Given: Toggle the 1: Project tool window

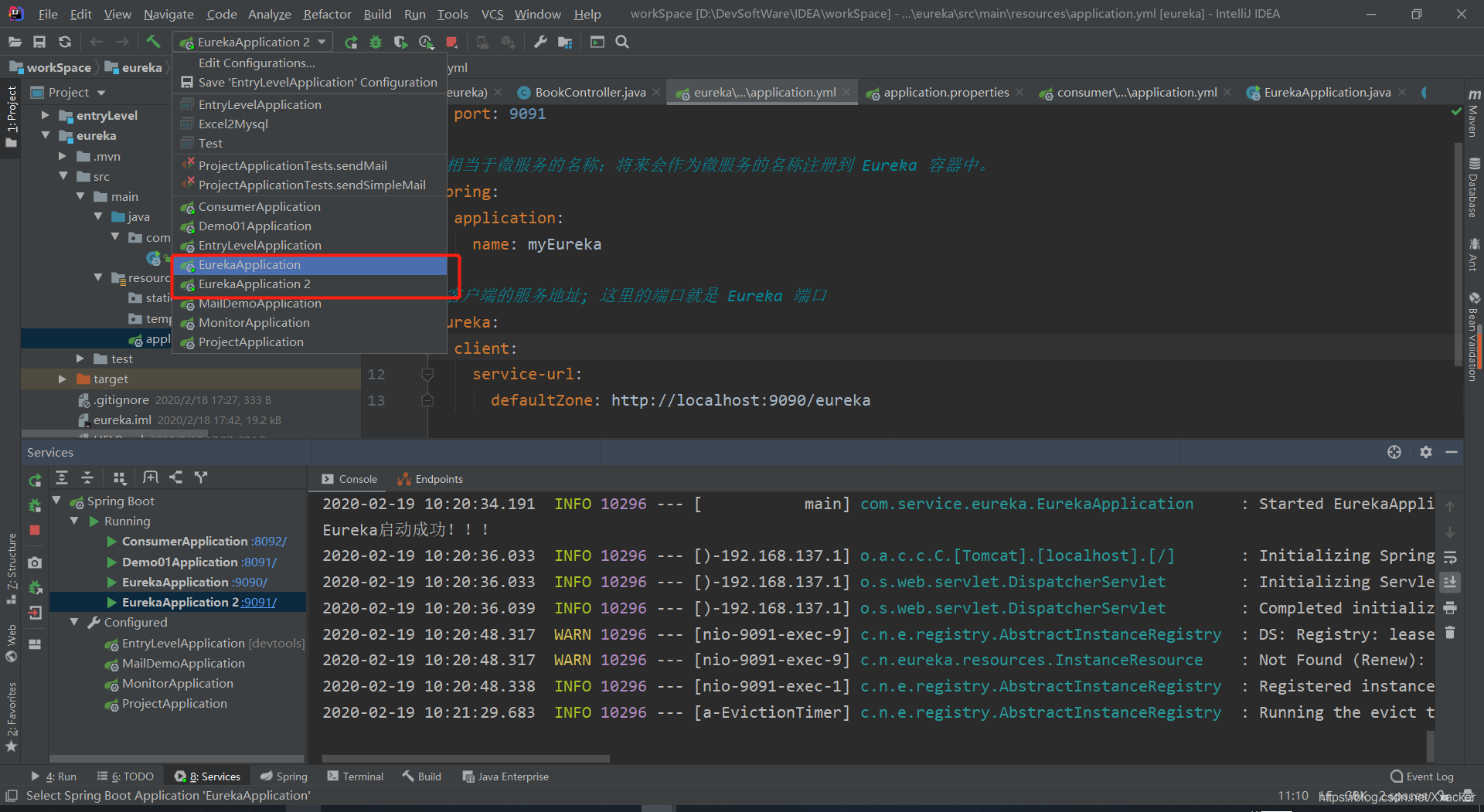Looking at the screenshot, I should [x=11, y=116].
